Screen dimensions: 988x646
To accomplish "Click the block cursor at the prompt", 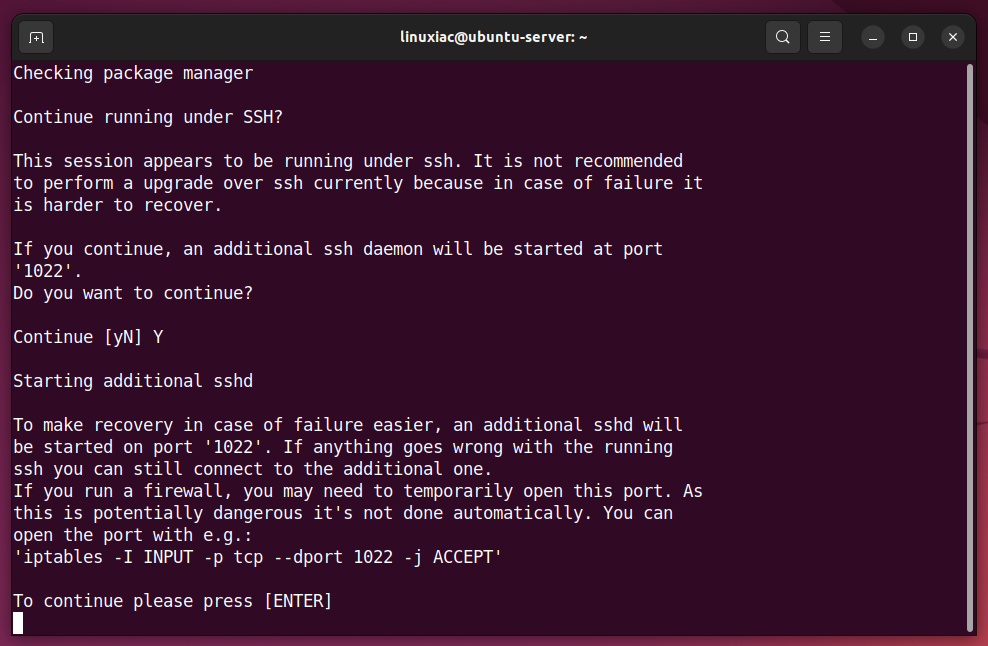I will [18, 623].
